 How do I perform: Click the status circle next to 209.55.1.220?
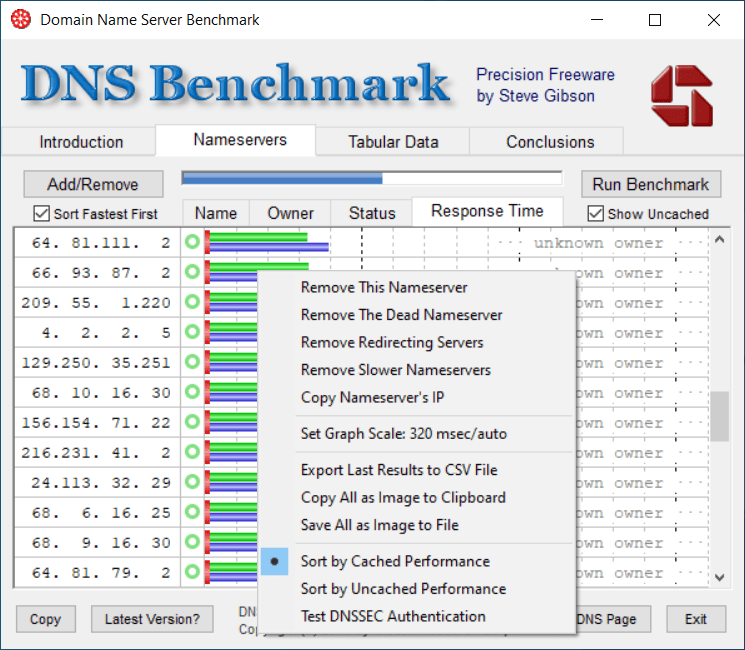coord(192,302)
